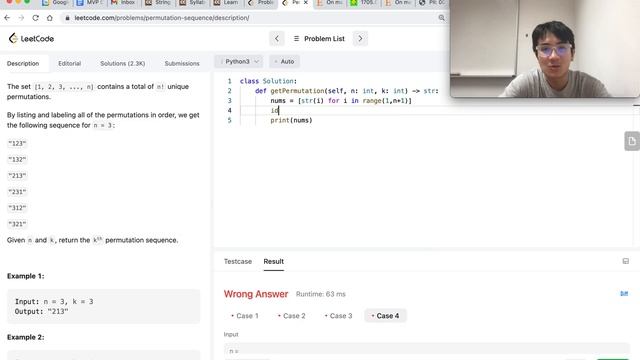Switch to the String browser tab
The height and width of the screenshot is (360, 640).
pyautogui.click(x=158, y=2)
